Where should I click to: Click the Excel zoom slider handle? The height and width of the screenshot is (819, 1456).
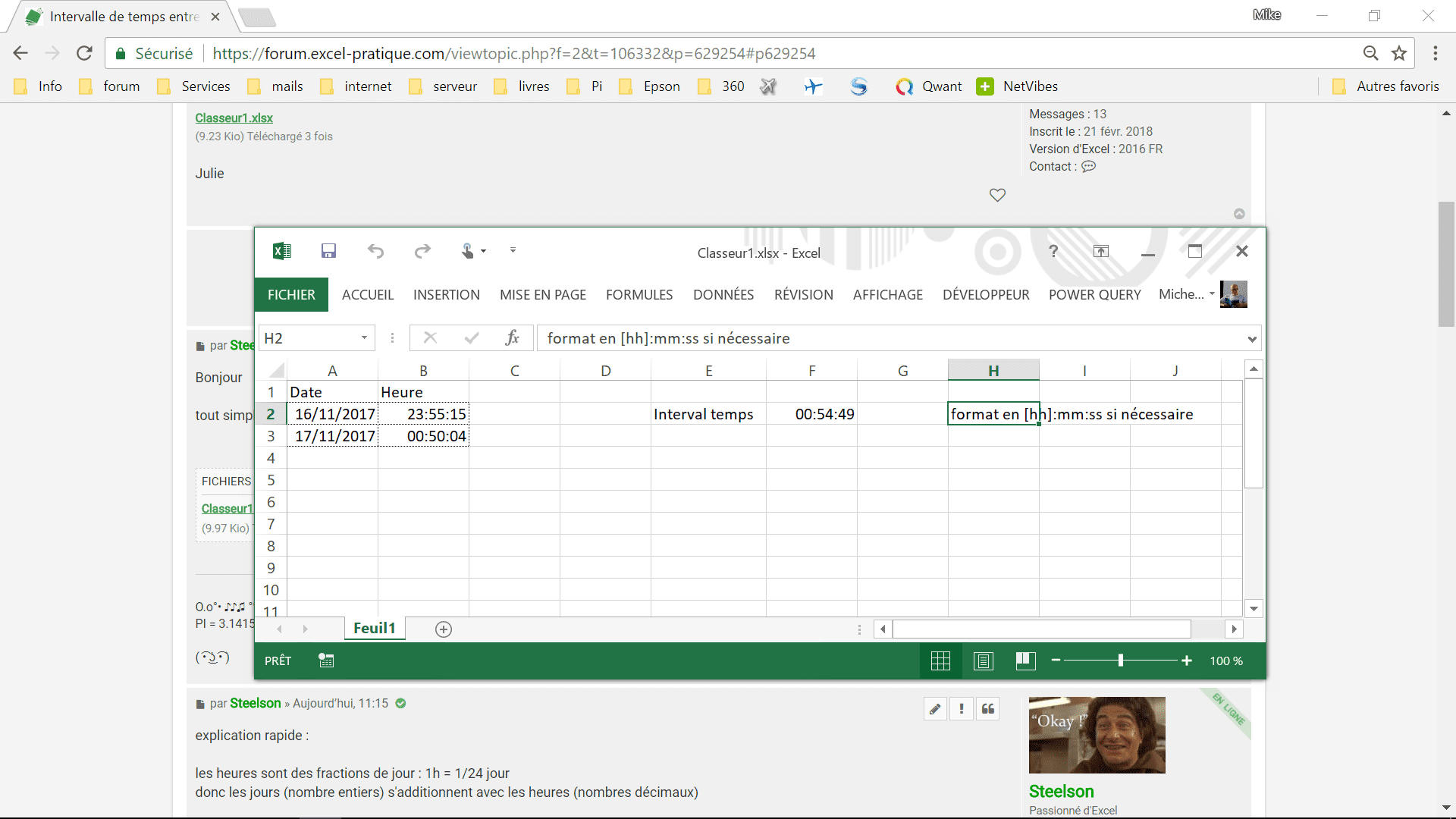point(1120,661)
